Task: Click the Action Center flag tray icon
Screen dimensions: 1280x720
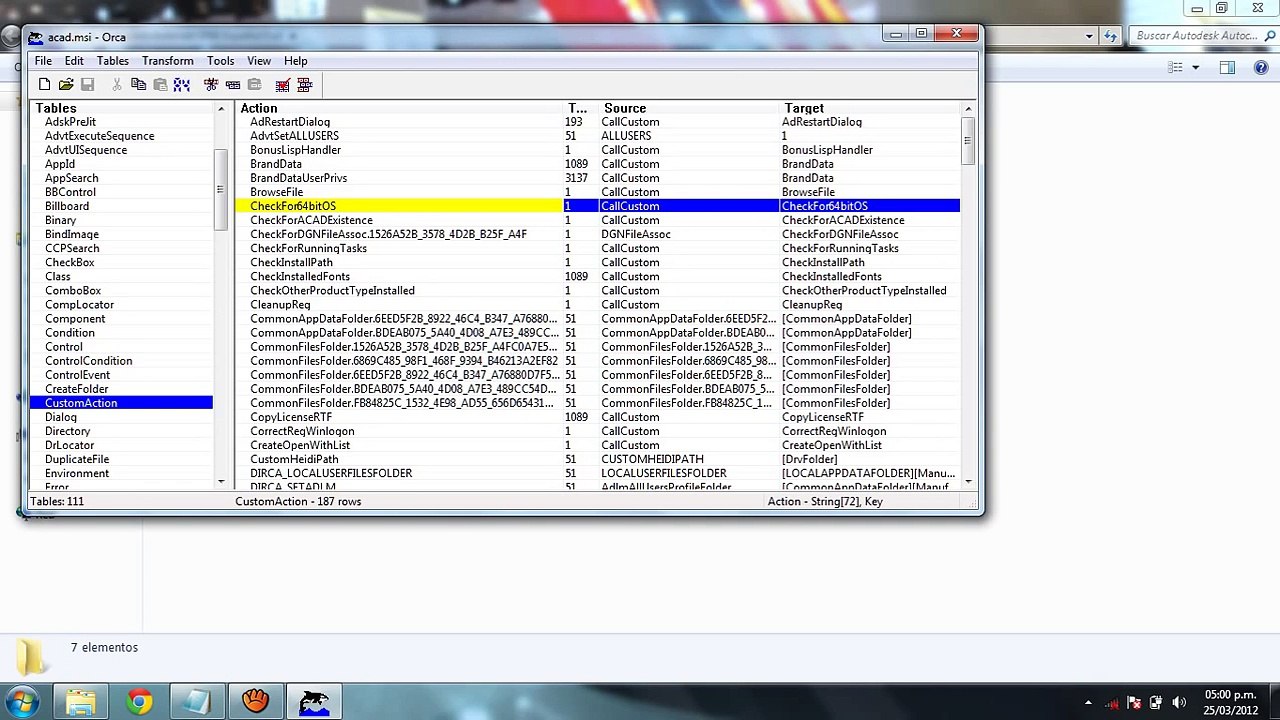Action: pyautogui.click(x=1134, y=703)
